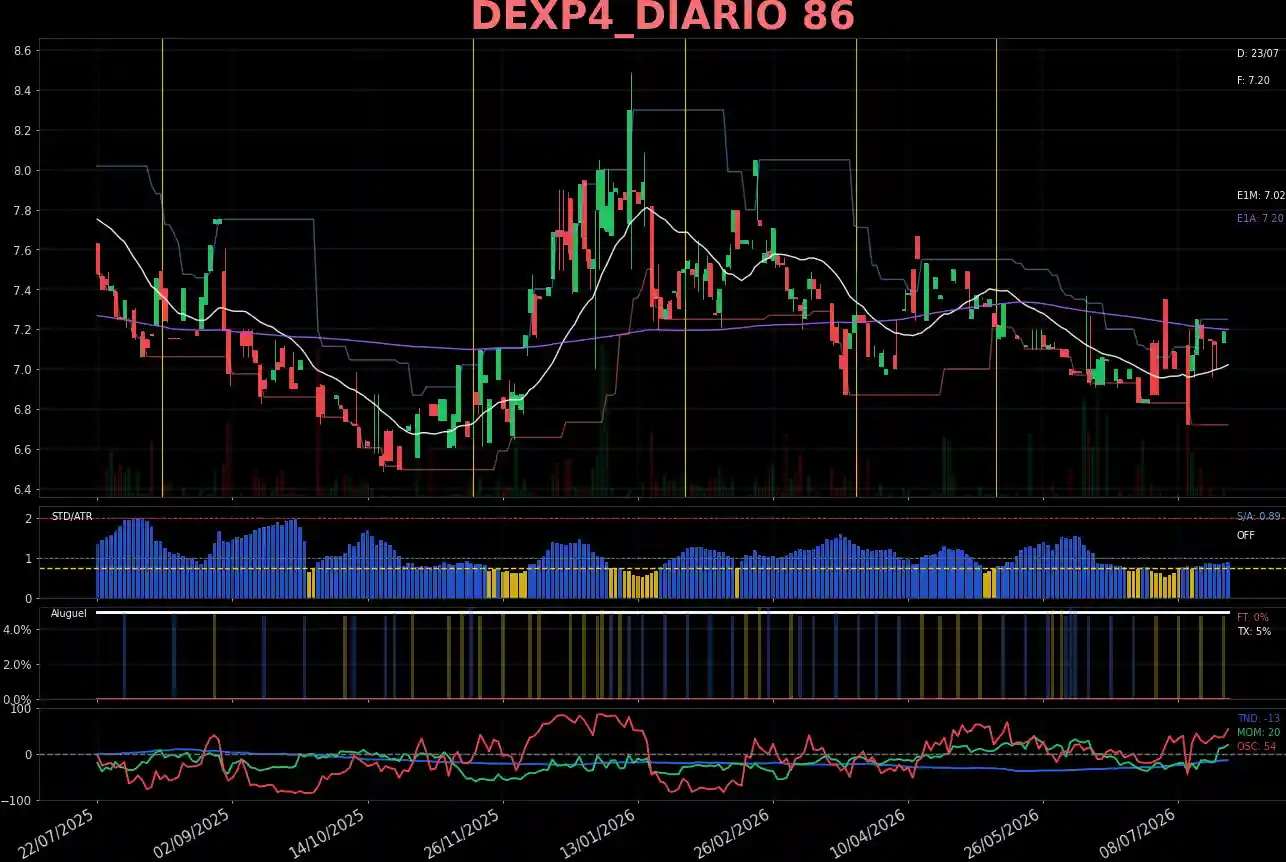Click the tall green candle at 8.5 peak
This screenshot has height=862, width=1286.
(630, 150)
